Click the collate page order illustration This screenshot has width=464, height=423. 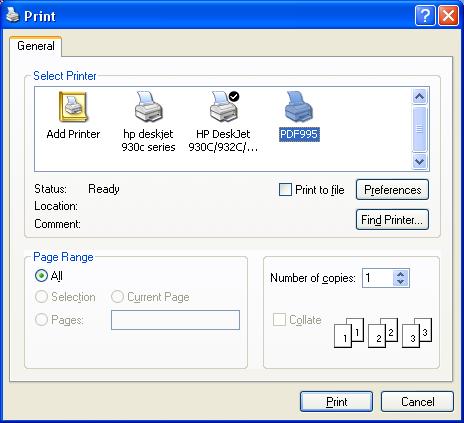click(x=383, y=333)
